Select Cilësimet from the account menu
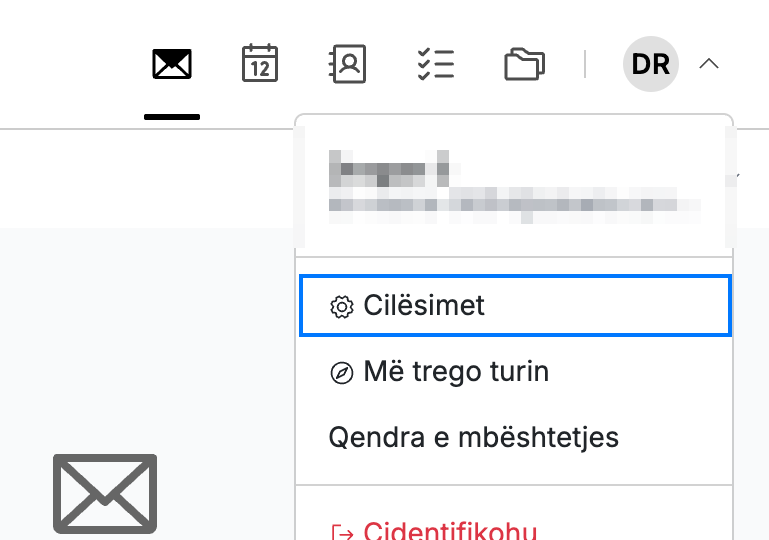 515,306
